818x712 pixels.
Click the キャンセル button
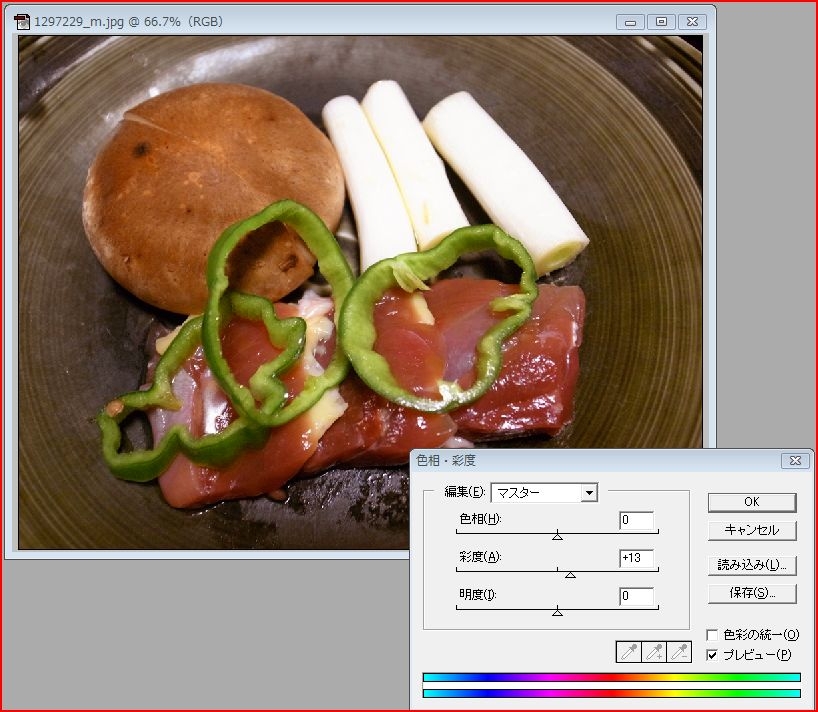click(752, 530)
